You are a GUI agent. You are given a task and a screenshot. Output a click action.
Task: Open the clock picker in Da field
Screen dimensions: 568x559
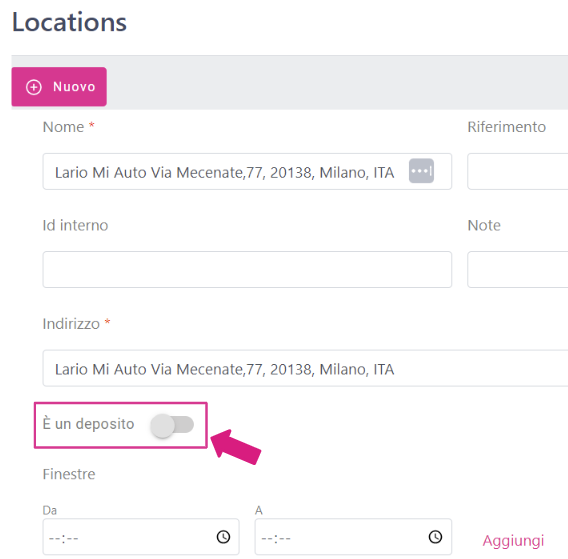coord(223,537)
